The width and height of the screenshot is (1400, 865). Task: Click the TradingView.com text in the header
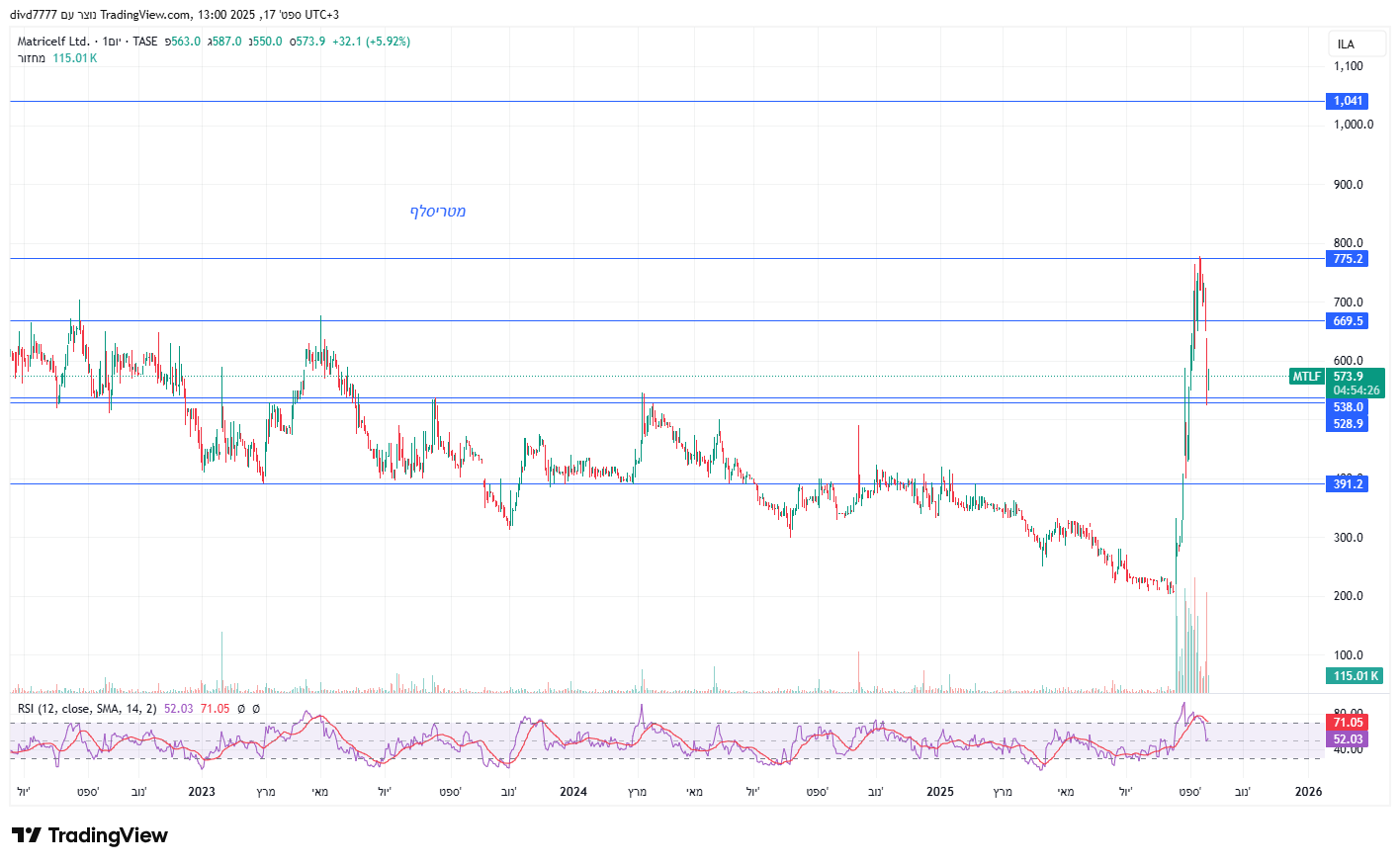point(146,15)
